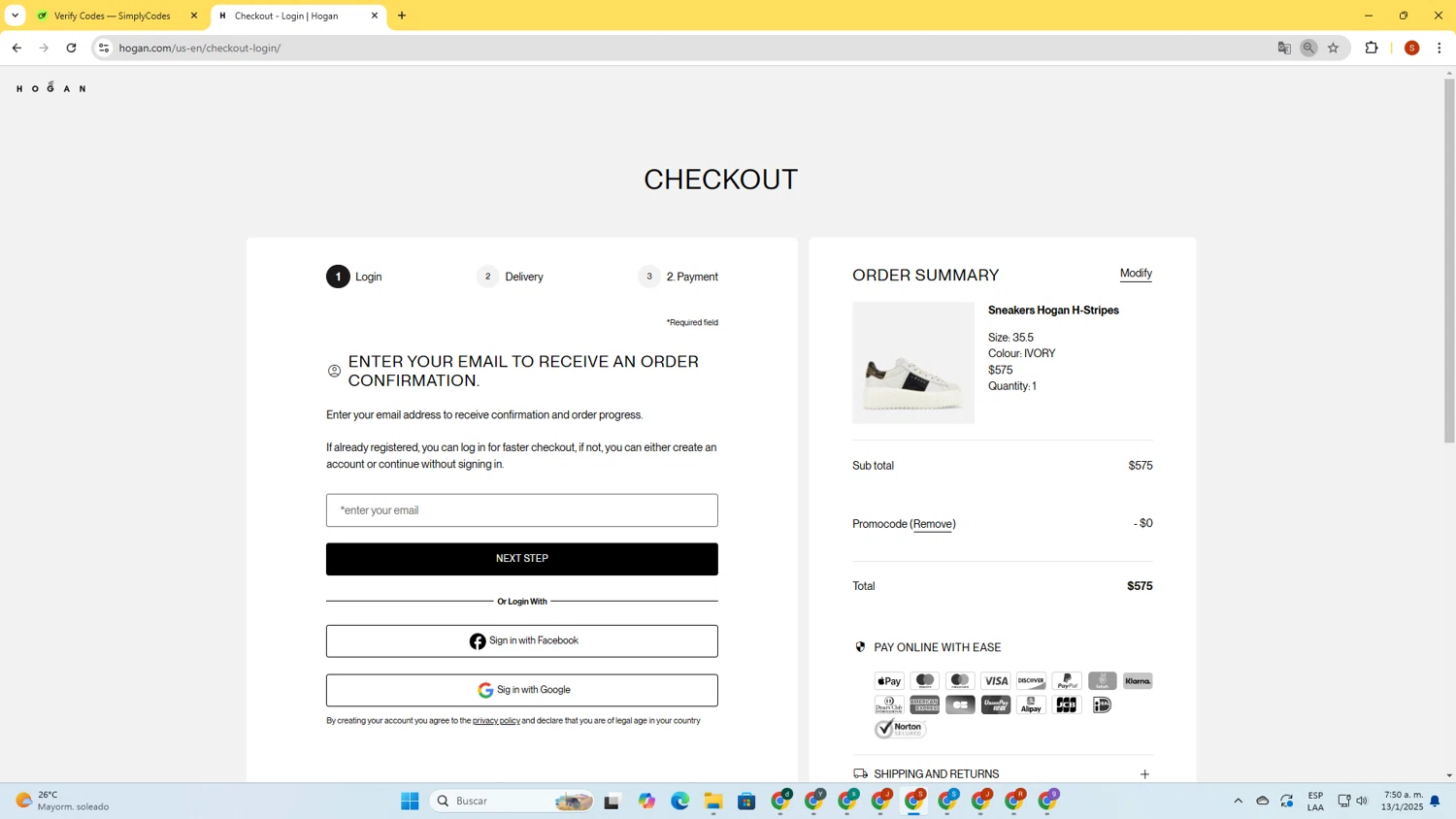Sign in with Google

pyautogui.click(x=522, y=690)
